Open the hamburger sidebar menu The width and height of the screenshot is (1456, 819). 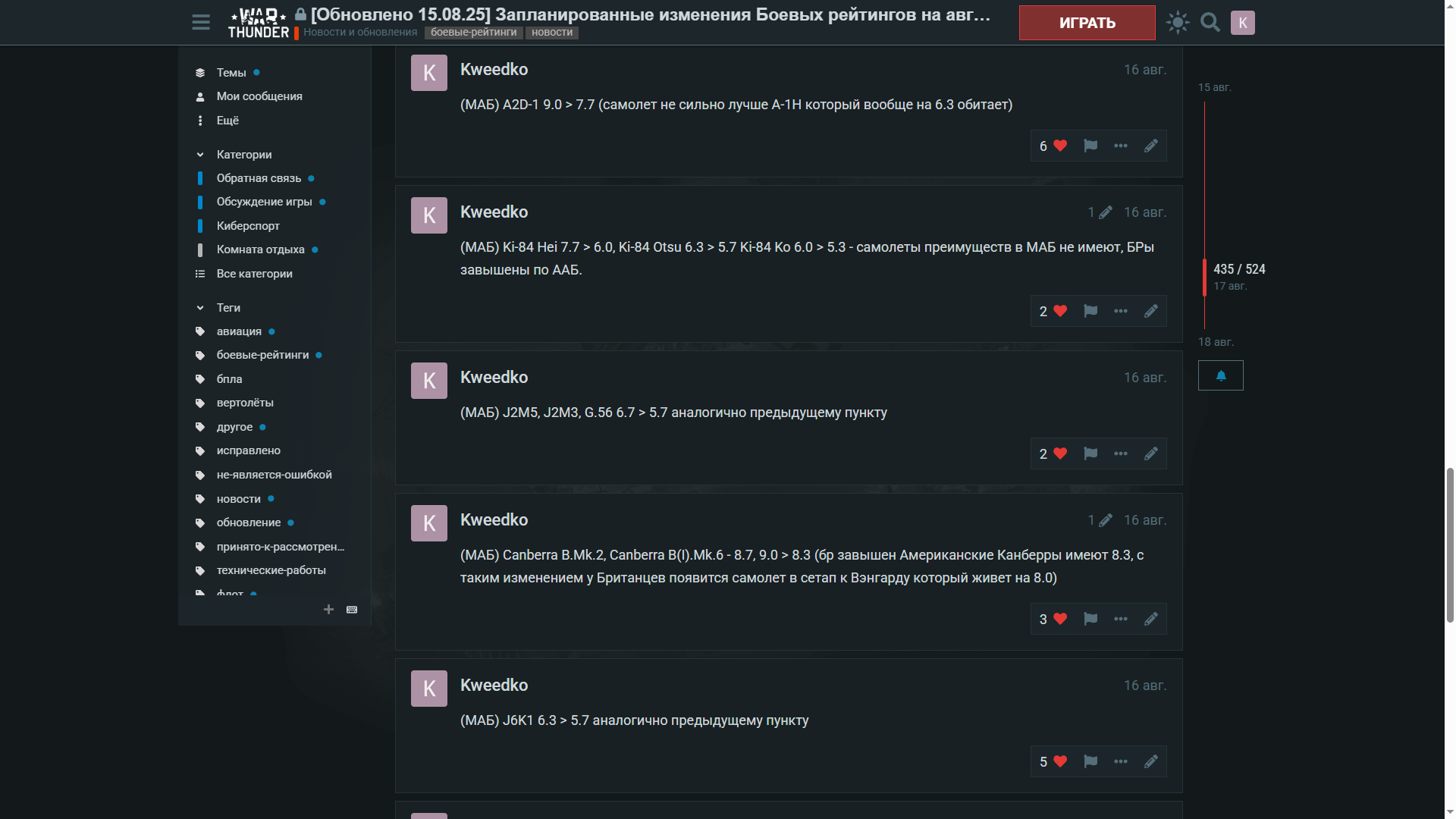pyautogui.click(x=201, y=22)
